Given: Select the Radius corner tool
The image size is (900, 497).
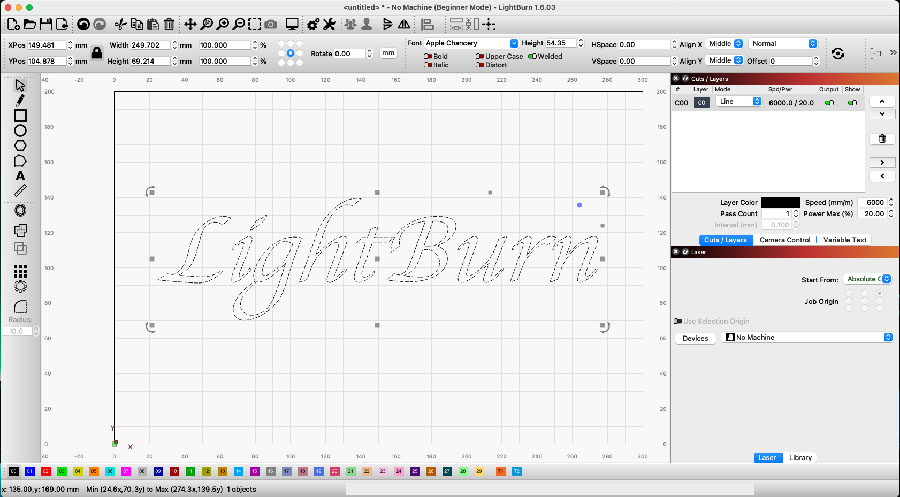Looking at the screenshot, I should (x=20, y=306).
